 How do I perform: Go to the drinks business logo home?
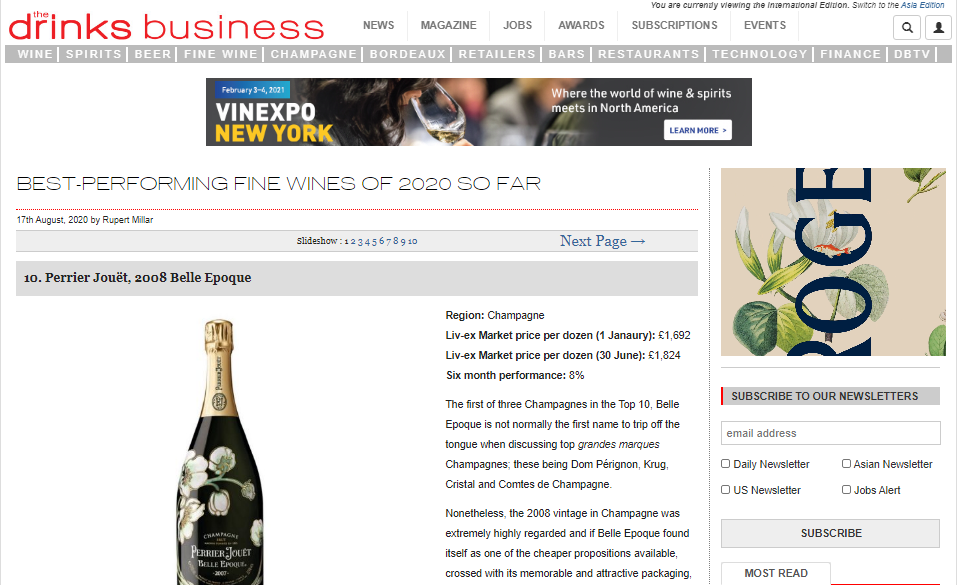[x=166, y=26]
